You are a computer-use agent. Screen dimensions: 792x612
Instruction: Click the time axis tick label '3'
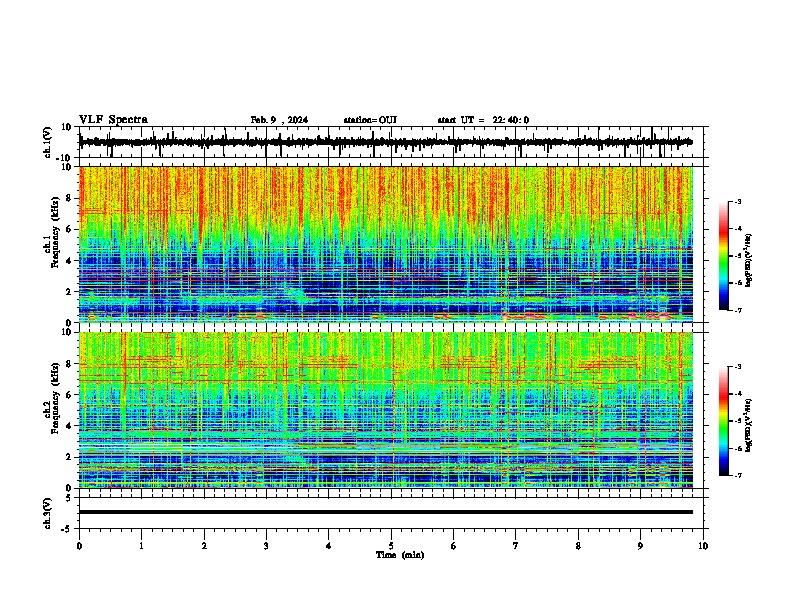click(x=266, y=546)
